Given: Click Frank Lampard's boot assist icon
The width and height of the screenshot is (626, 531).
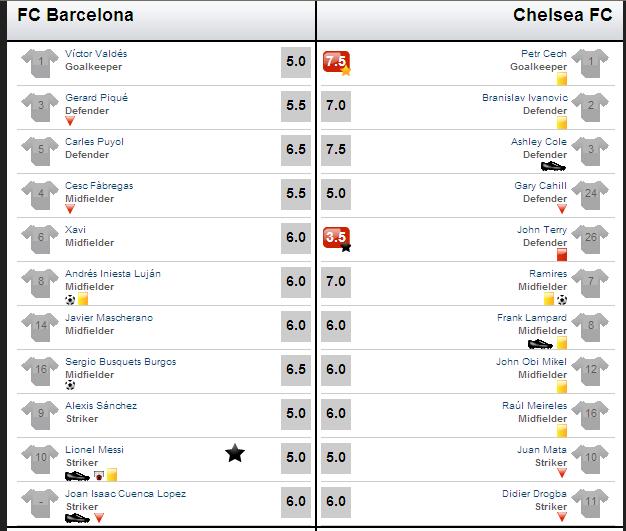Looking at the screenshot, I should click(540, 343).
